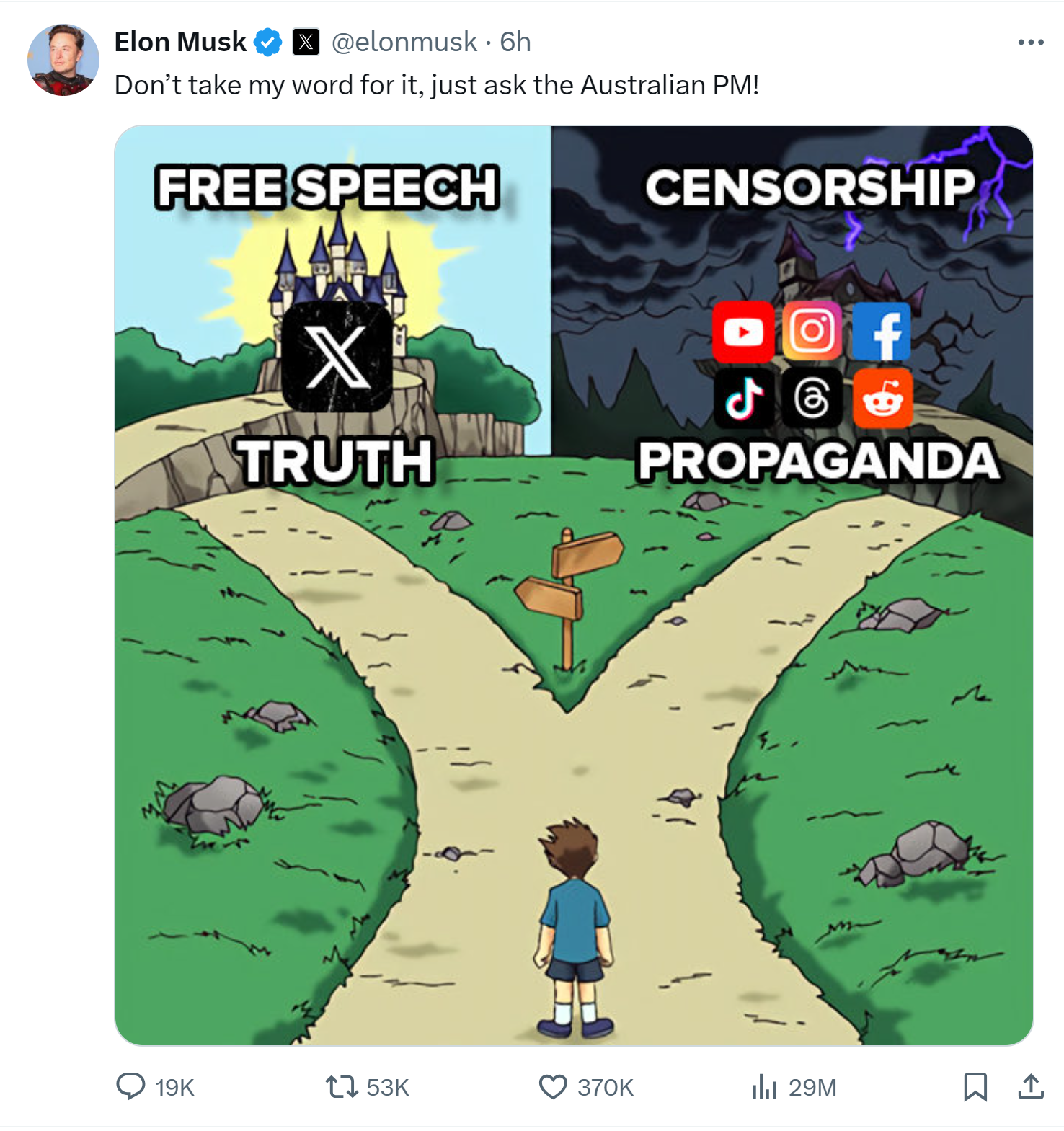This screenshot has height=1131, width=1064.
Task: Like the post with heart icon
Action: 553,1086
